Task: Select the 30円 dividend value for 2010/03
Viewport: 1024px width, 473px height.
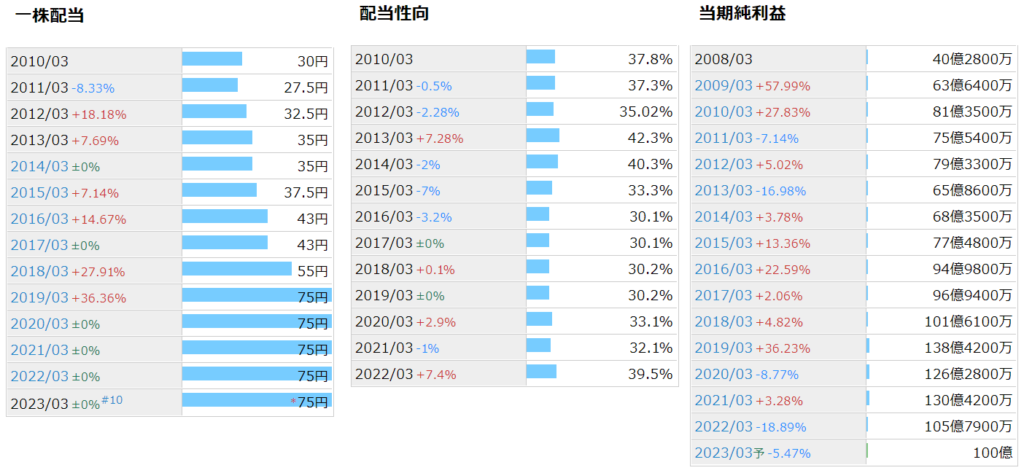Action: 312,61
